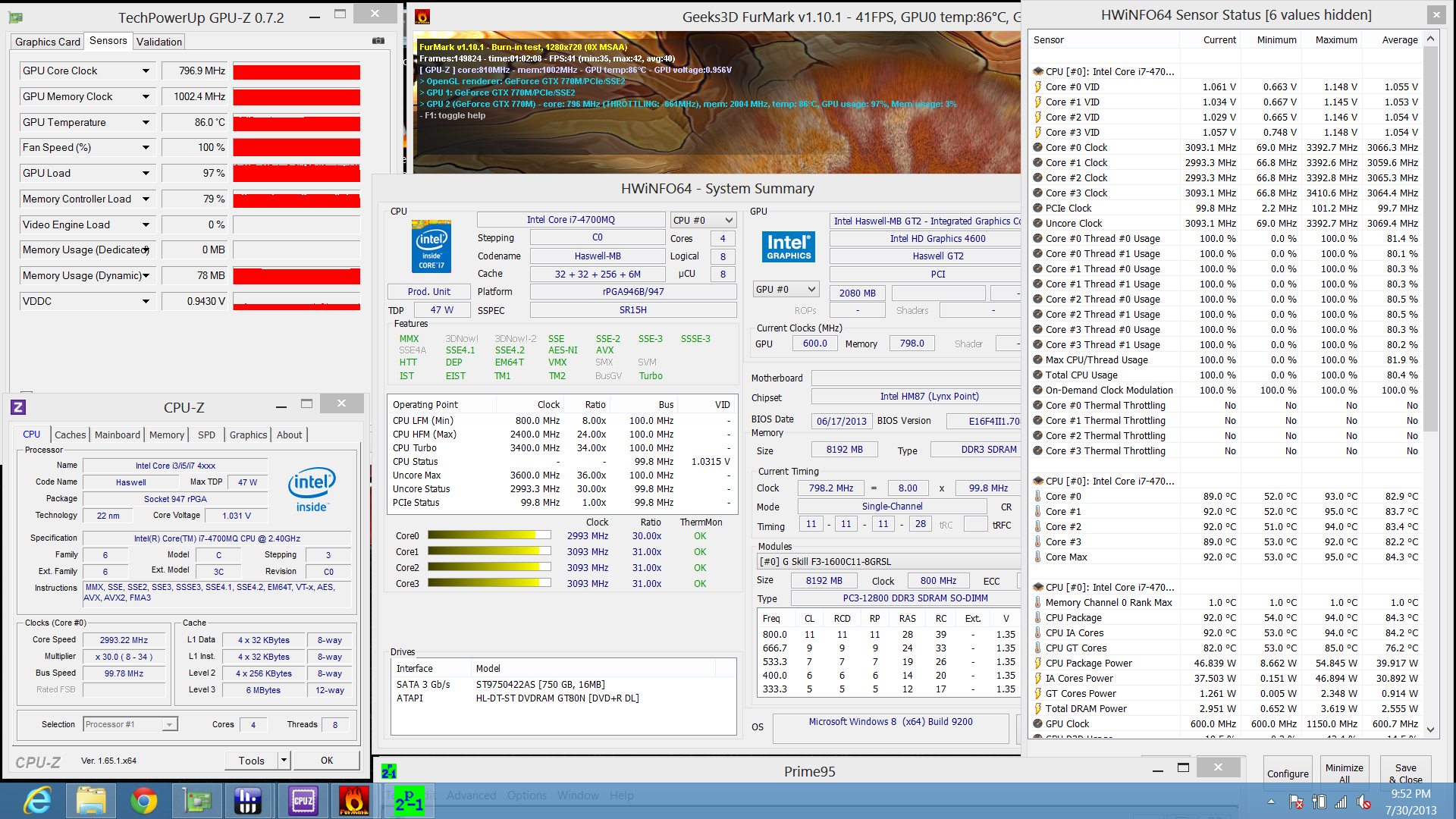Click the thermometer icon beside CPU Package
This screenshot has width=1456, height=819.
pyautogui.click(x=1037, y=617)
